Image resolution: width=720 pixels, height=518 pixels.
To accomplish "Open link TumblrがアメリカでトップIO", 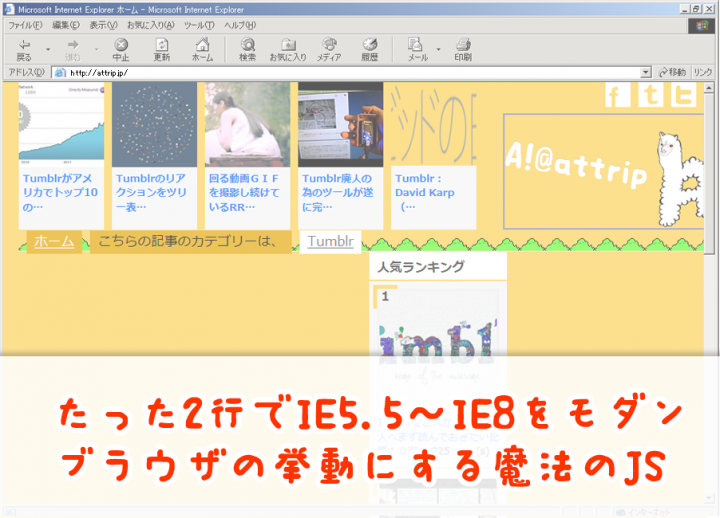I will pos(60,193).
